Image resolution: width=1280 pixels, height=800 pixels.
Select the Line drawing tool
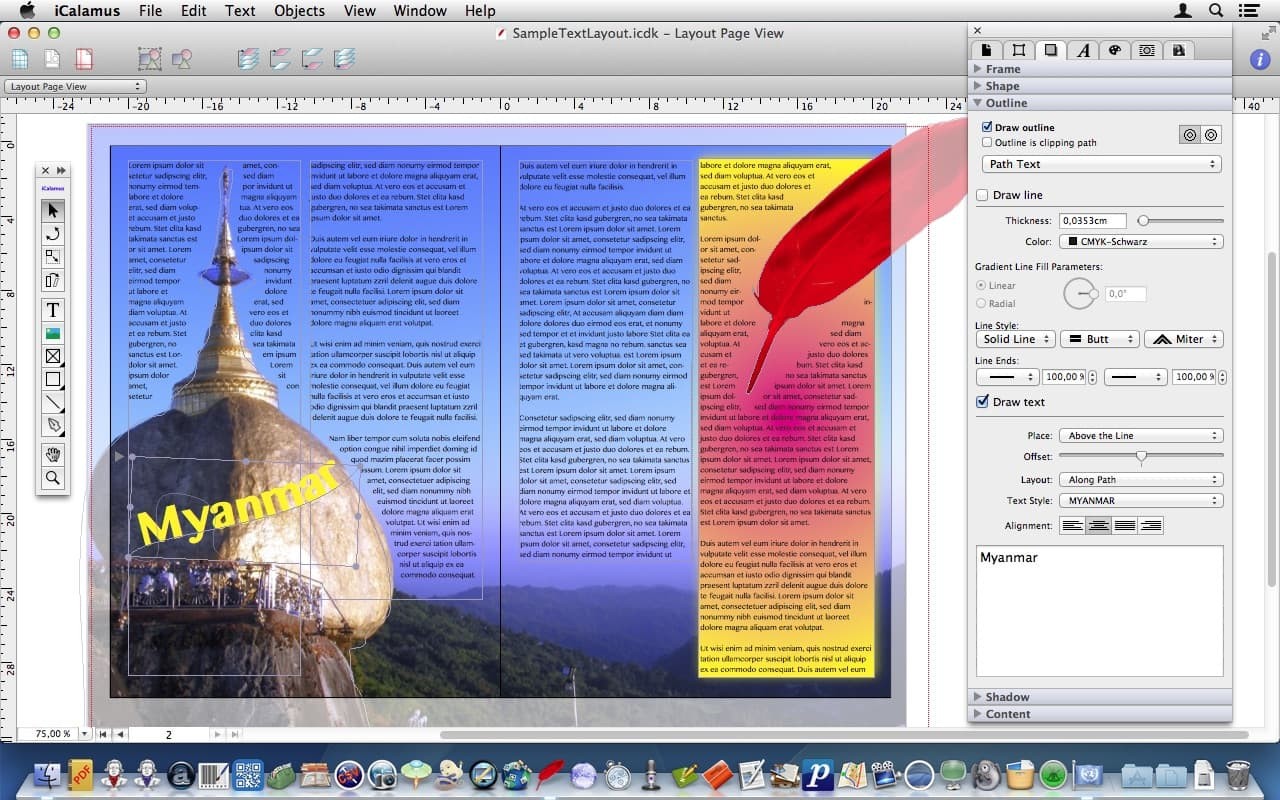(53, 403)
